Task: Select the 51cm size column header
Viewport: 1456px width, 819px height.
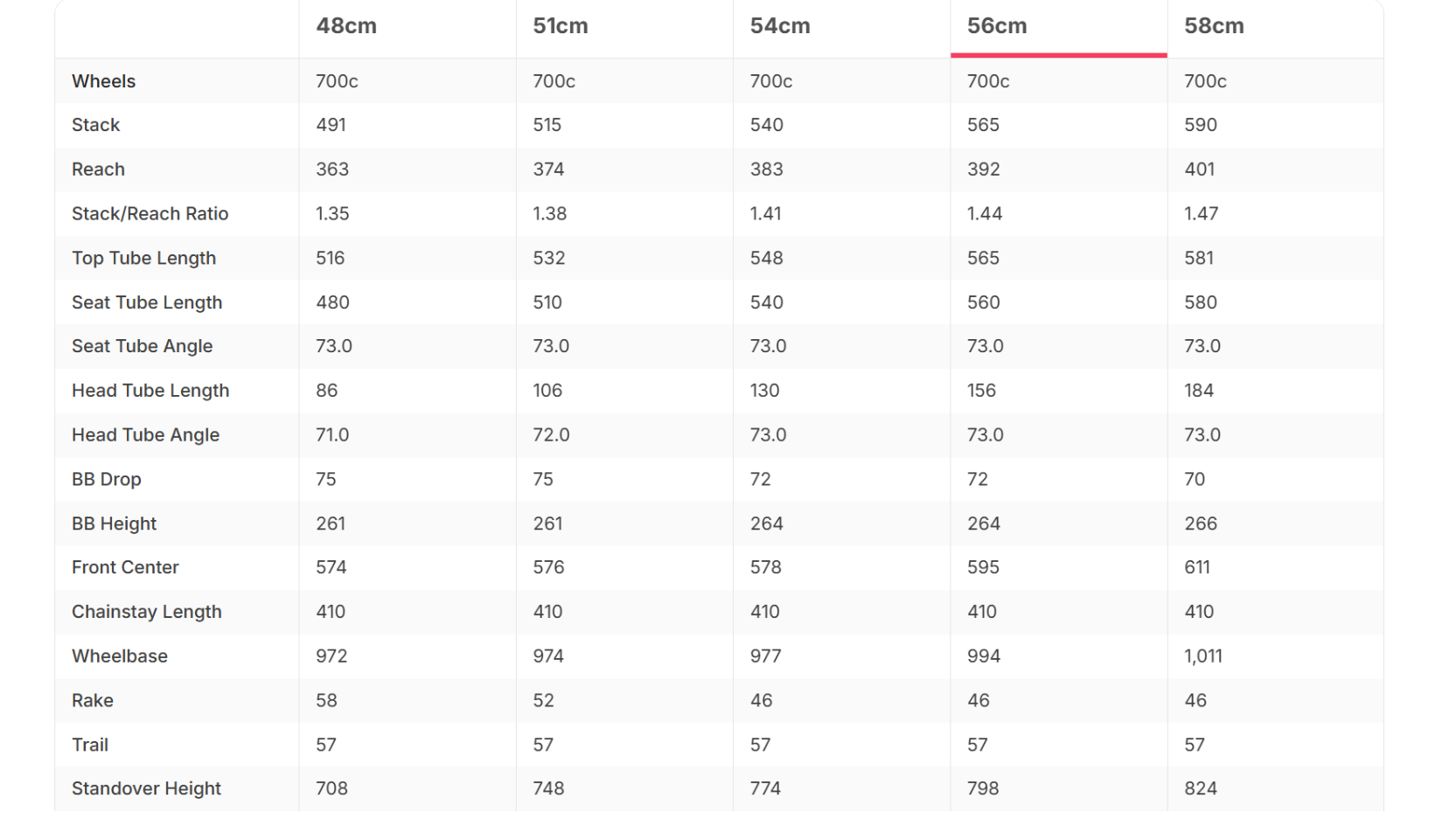Action: [561, 26]
